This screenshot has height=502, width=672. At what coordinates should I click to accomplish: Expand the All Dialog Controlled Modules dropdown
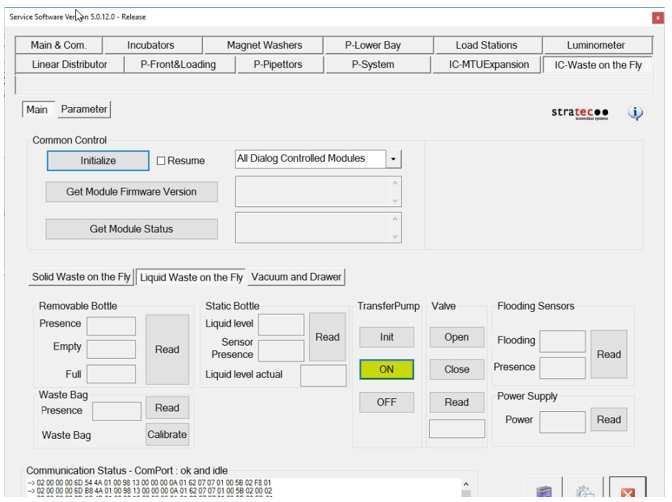tap(393, 159)
